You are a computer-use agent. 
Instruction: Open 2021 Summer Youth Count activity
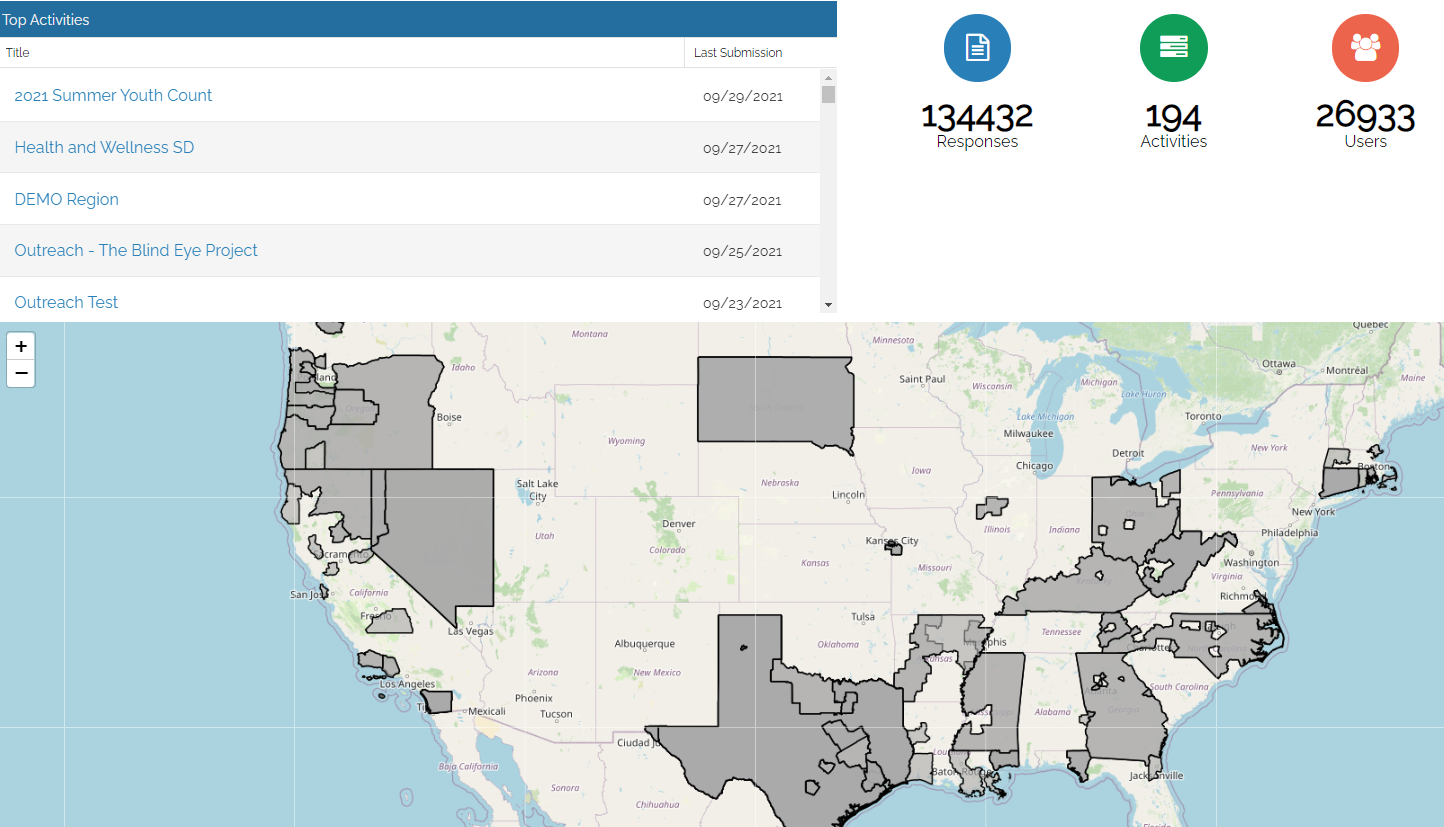point(113,96)
